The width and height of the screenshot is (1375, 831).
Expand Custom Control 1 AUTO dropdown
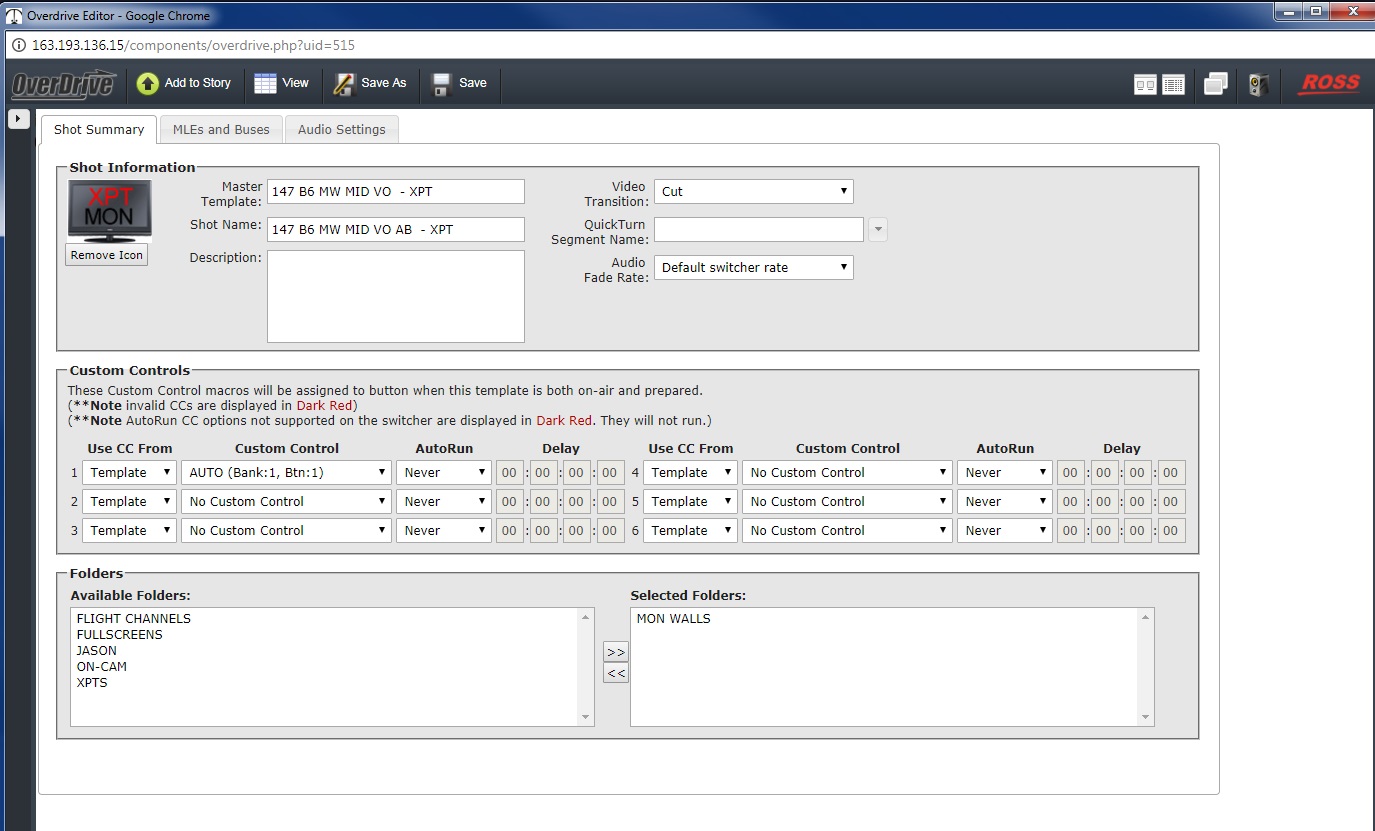(285, 472)
